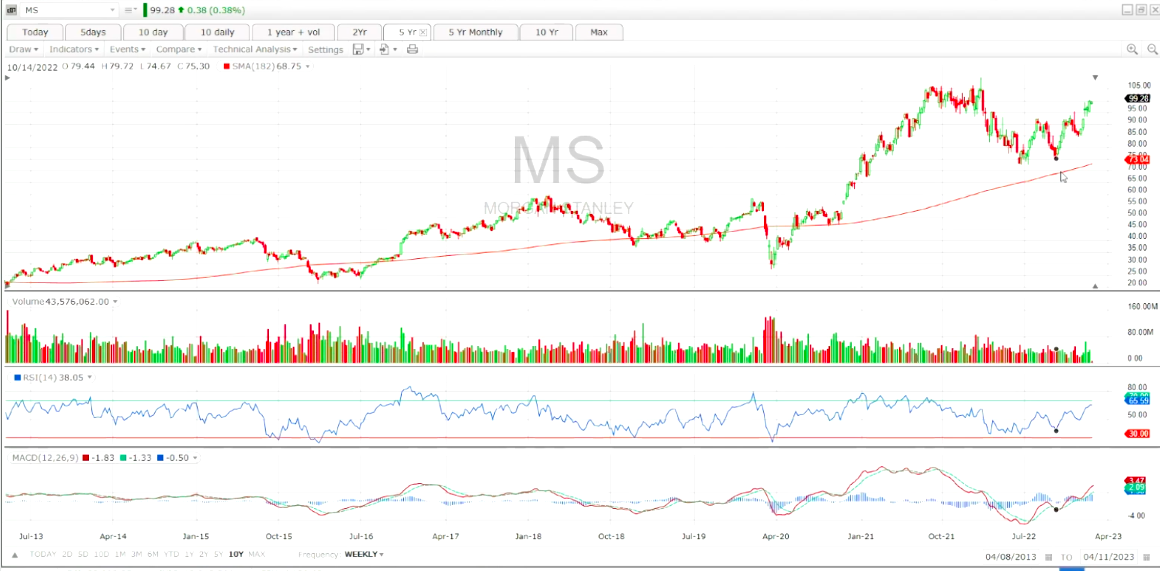
Task: Click the chart type icon beside the MS symbol box
Action: [12, 10]
